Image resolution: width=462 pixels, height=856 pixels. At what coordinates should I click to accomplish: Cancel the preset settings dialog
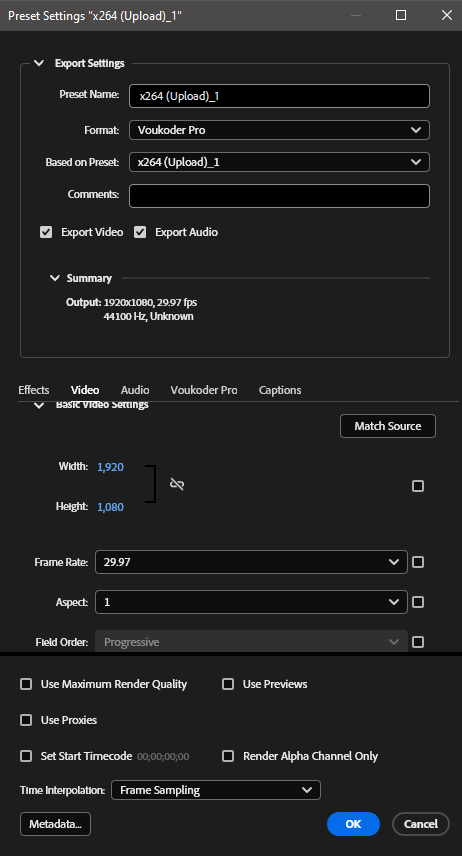pyautogui.click(x=420, y=824)
